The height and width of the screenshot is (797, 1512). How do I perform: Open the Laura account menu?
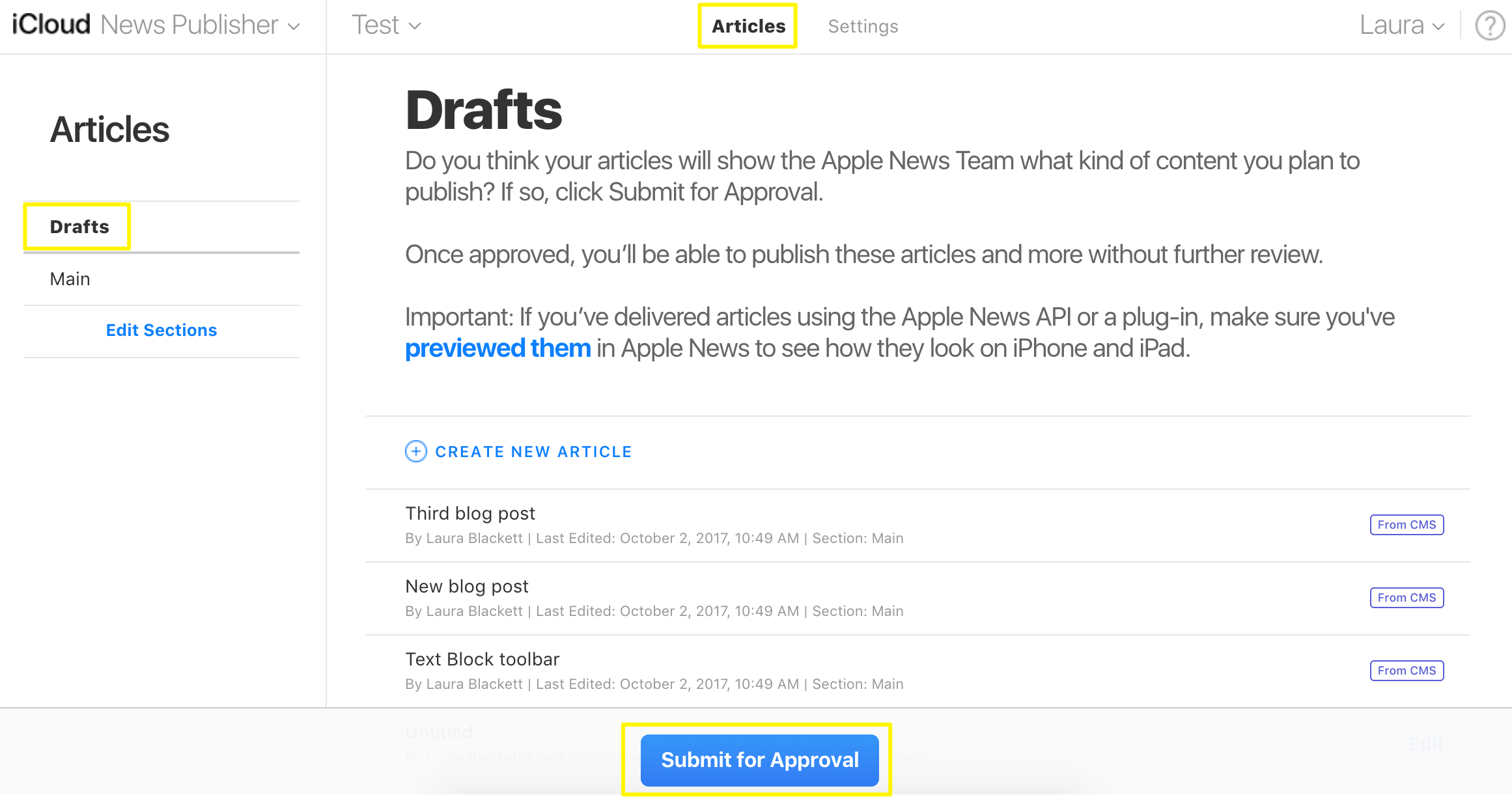(1402, 25)
